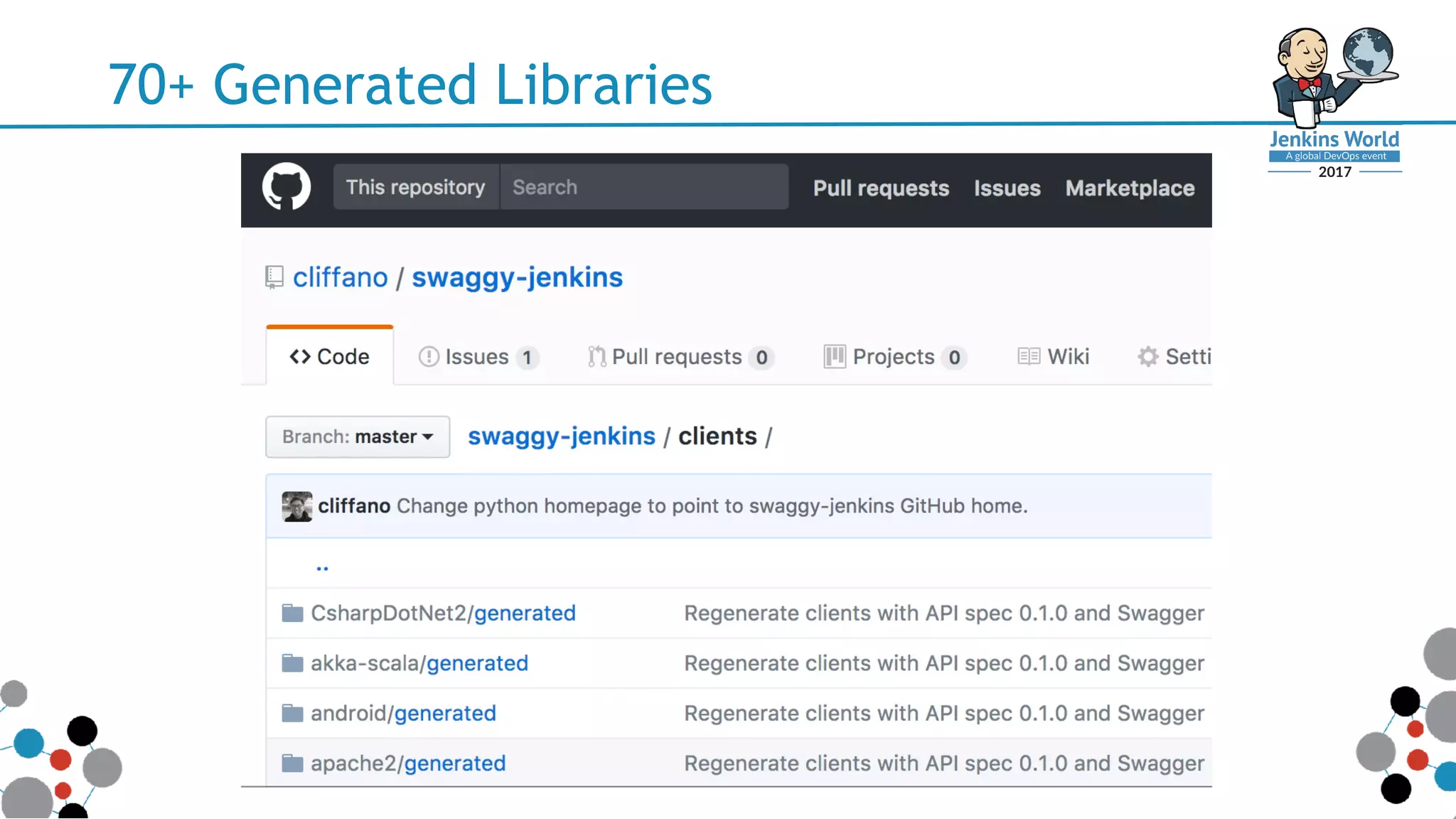The image size is (1456, 819).
Task: Open the android/generated folder
Action: 404,713
